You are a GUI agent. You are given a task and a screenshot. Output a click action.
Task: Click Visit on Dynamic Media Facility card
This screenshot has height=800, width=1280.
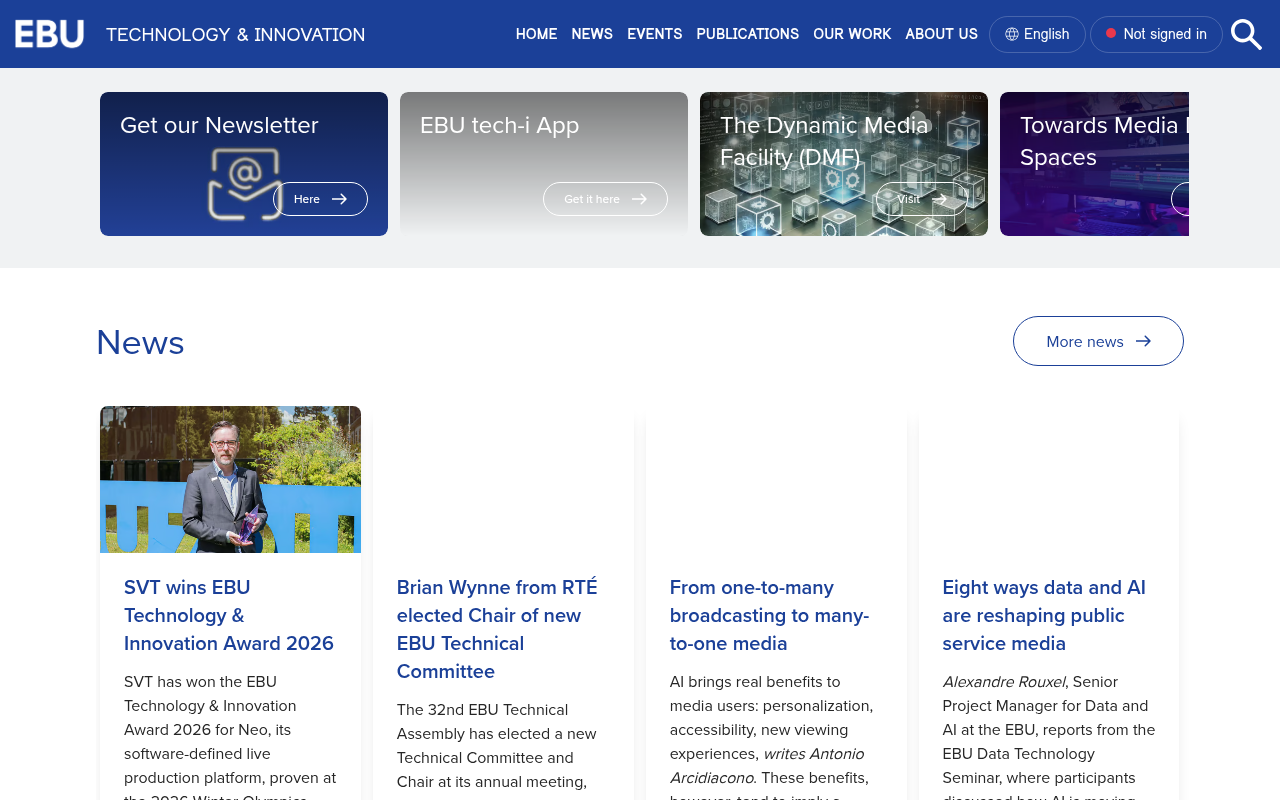921,199
